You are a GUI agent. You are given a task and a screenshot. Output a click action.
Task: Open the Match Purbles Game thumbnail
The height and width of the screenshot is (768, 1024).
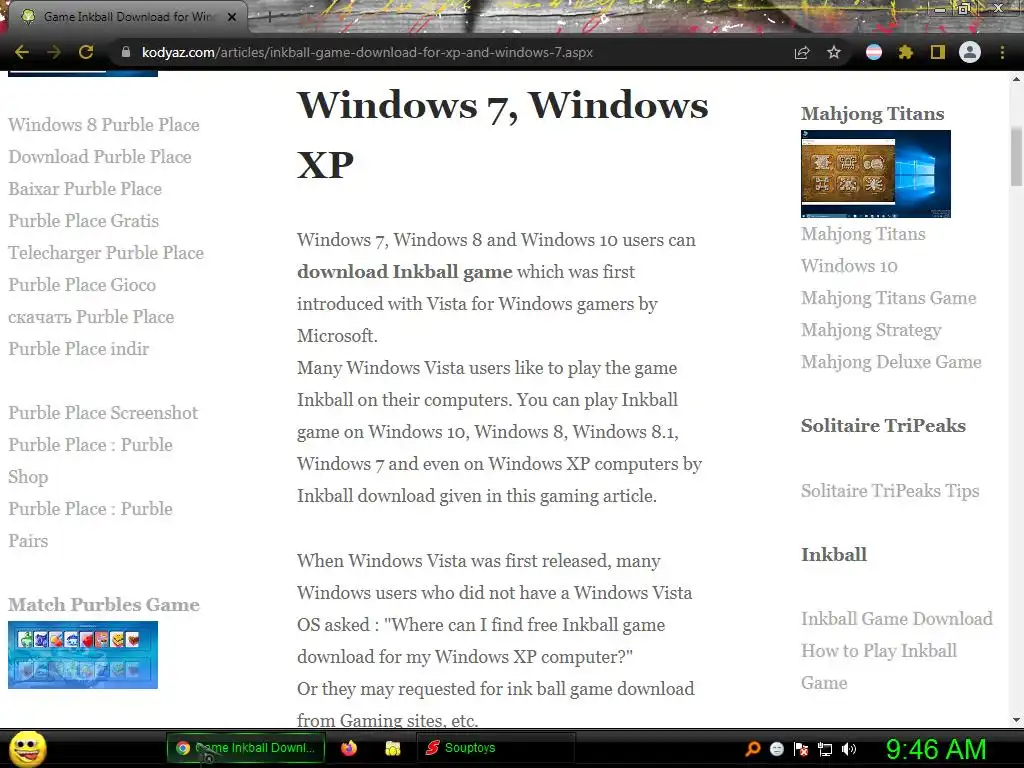click(83, 654)
